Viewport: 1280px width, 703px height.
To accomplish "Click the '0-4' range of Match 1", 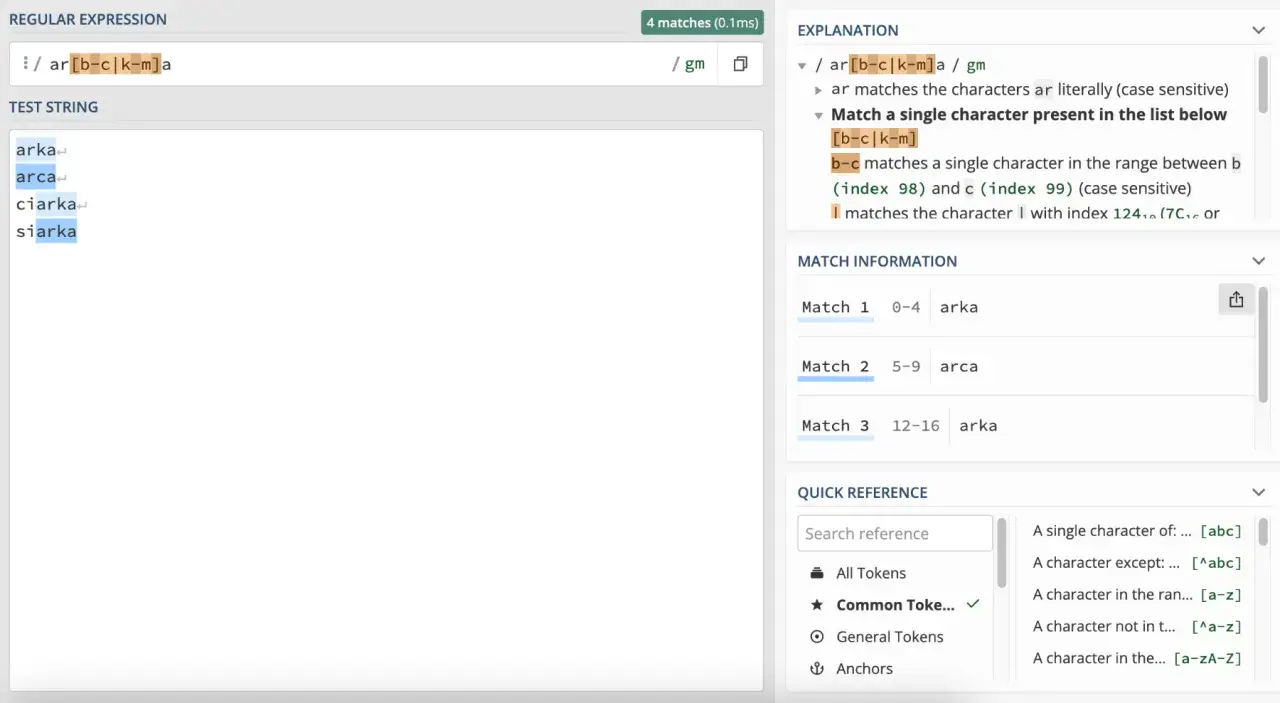I will click(x=905, y=307).
